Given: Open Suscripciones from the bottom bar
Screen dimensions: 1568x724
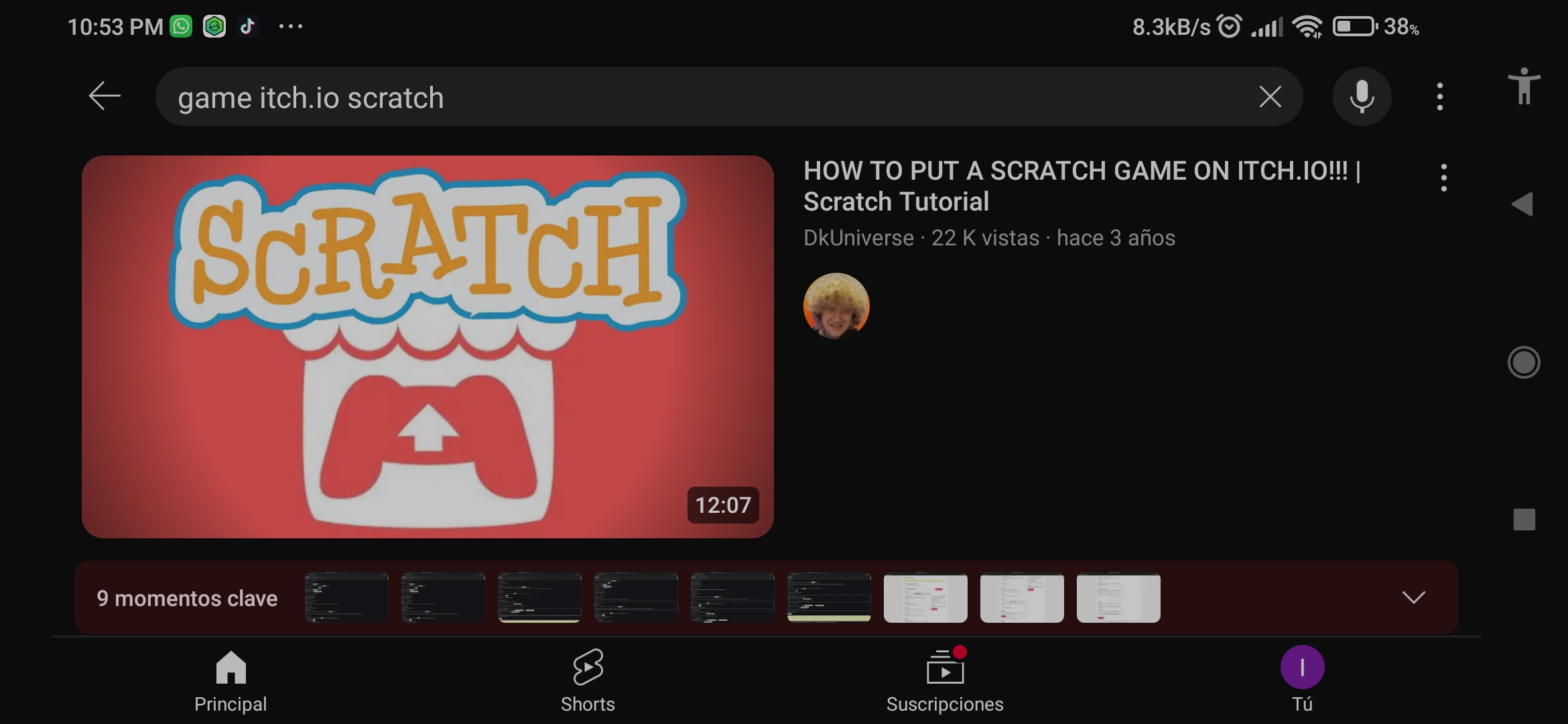Looking at the screenshot, I should 944,670.
